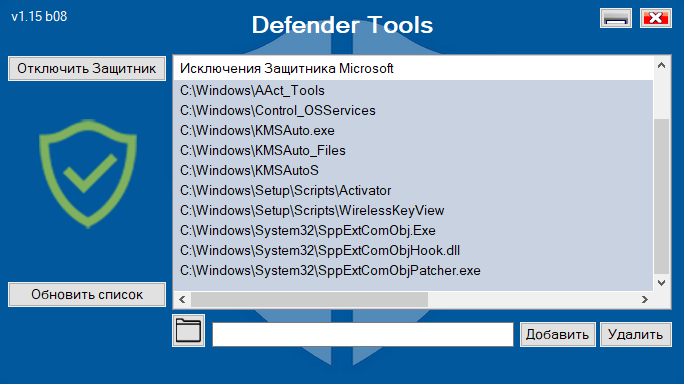Viewport: 684px width, 384px height.
Task: Open the folder browse icon
Action: pyautogui.click(x=188, y=330)
